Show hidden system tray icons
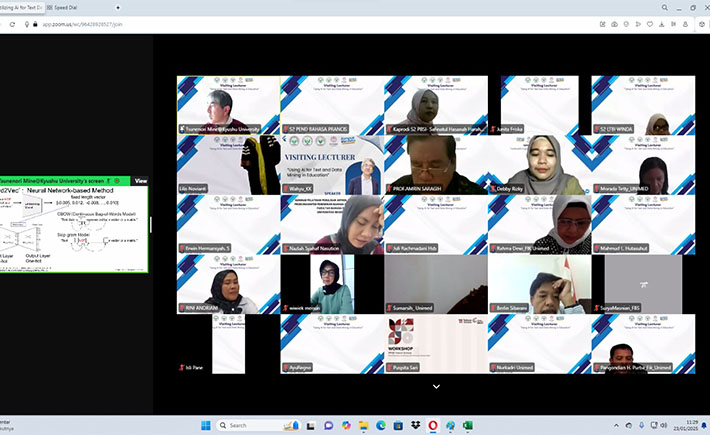Viewport: 710px width, 435px height. [x=617, y=425]
